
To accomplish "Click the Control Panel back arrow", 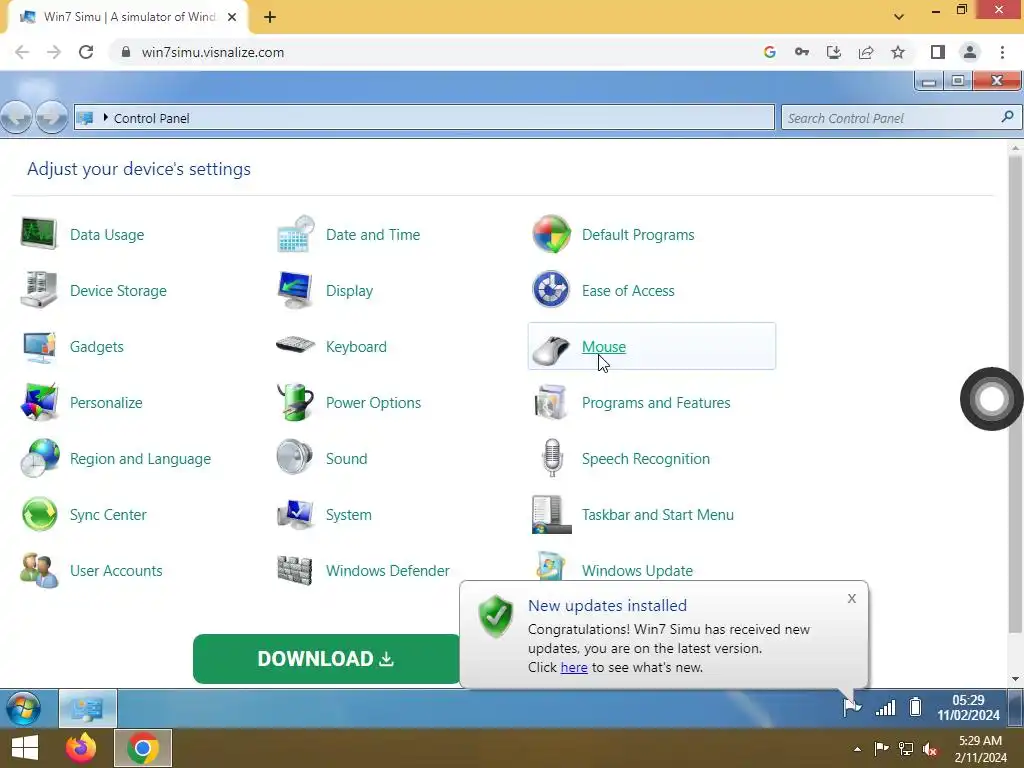I will click(x=16, y=118).
